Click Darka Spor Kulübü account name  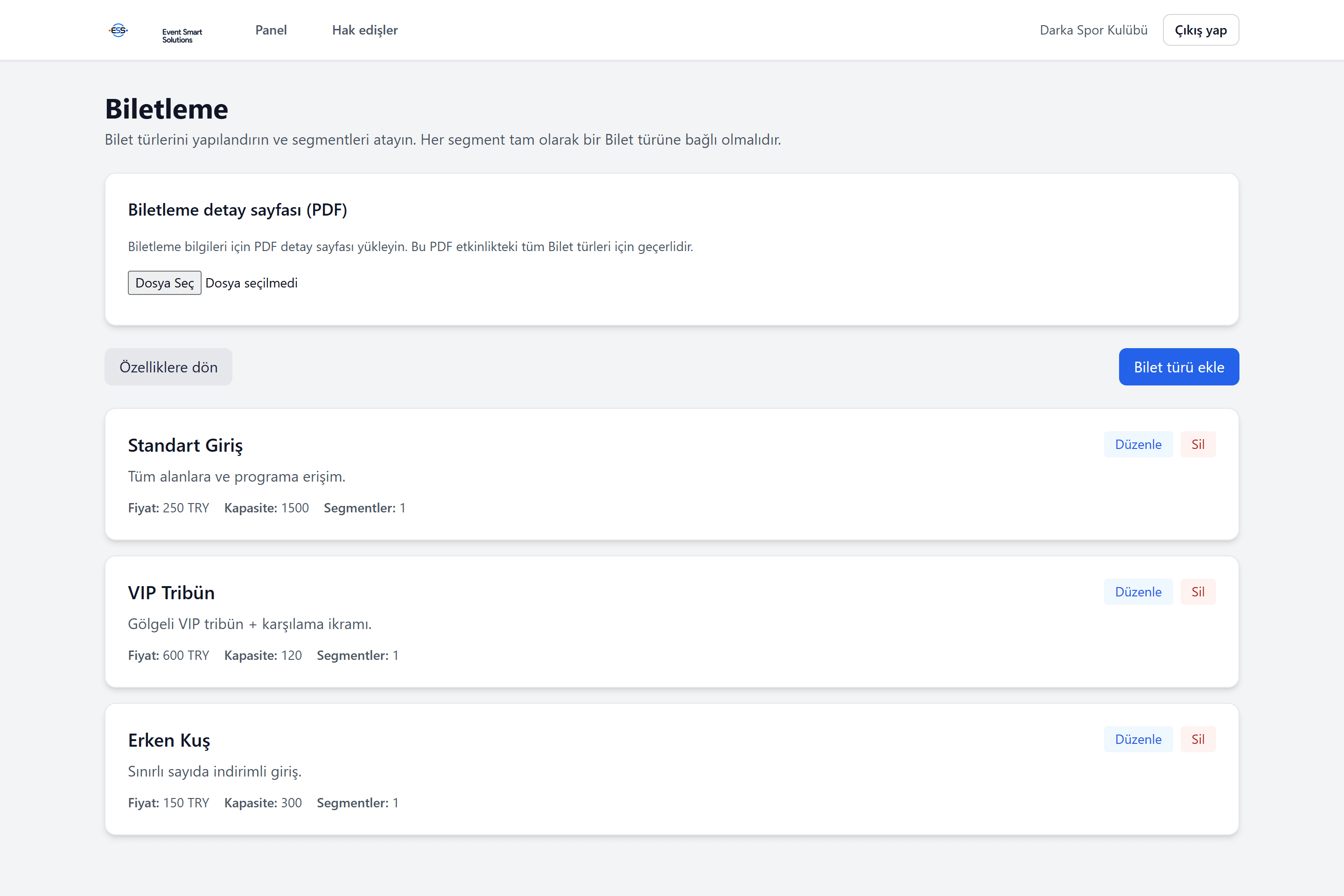(x=1093, y=30)
